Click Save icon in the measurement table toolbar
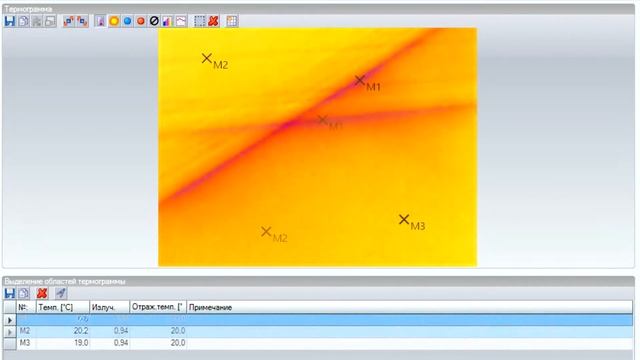Screen dimensions: 640x360 point(10,293)
